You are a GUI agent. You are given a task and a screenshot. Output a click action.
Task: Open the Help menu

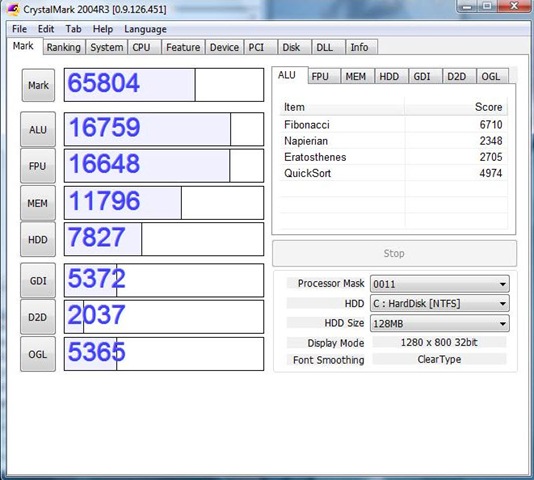point(103,29)
